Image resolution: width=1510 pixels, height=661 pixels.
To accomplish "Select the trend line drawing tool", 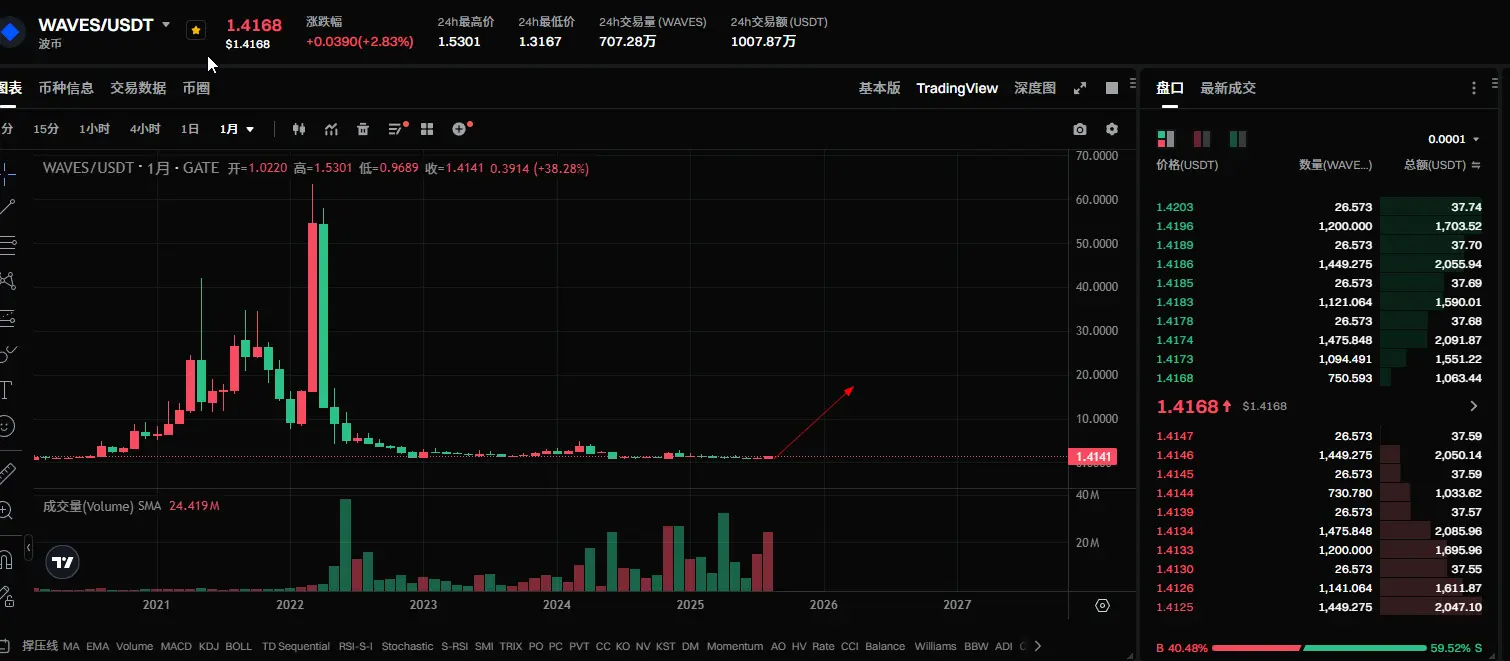I will click(x=7, y=207).
